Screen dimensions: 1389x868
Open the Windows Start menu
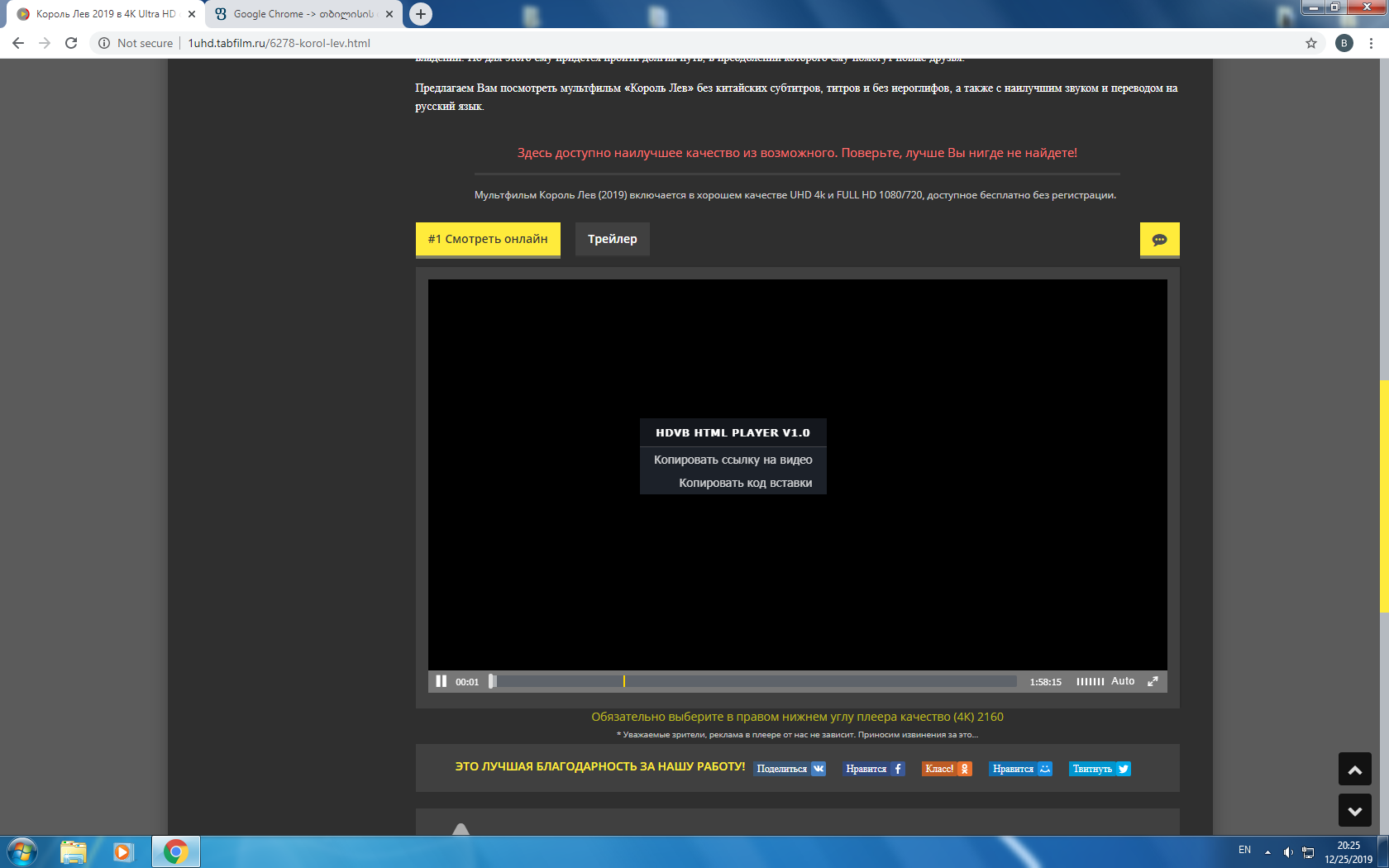coord(22,851)
